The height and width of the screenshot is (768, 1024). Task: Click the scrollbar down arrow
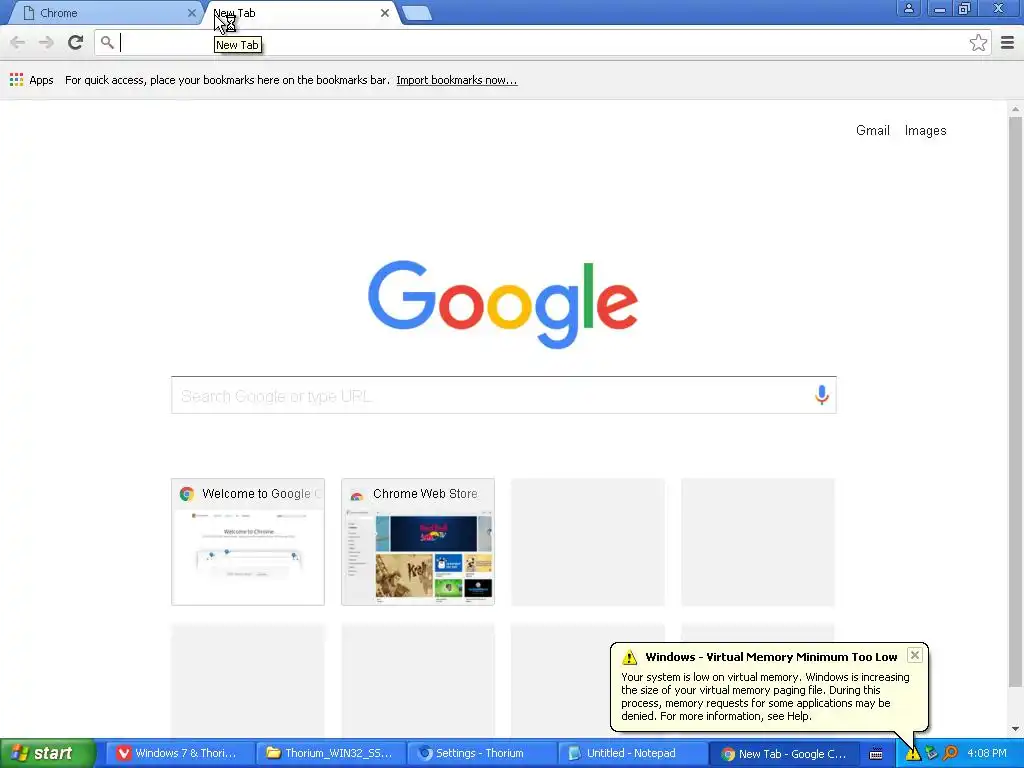(x=1015, y=728)
